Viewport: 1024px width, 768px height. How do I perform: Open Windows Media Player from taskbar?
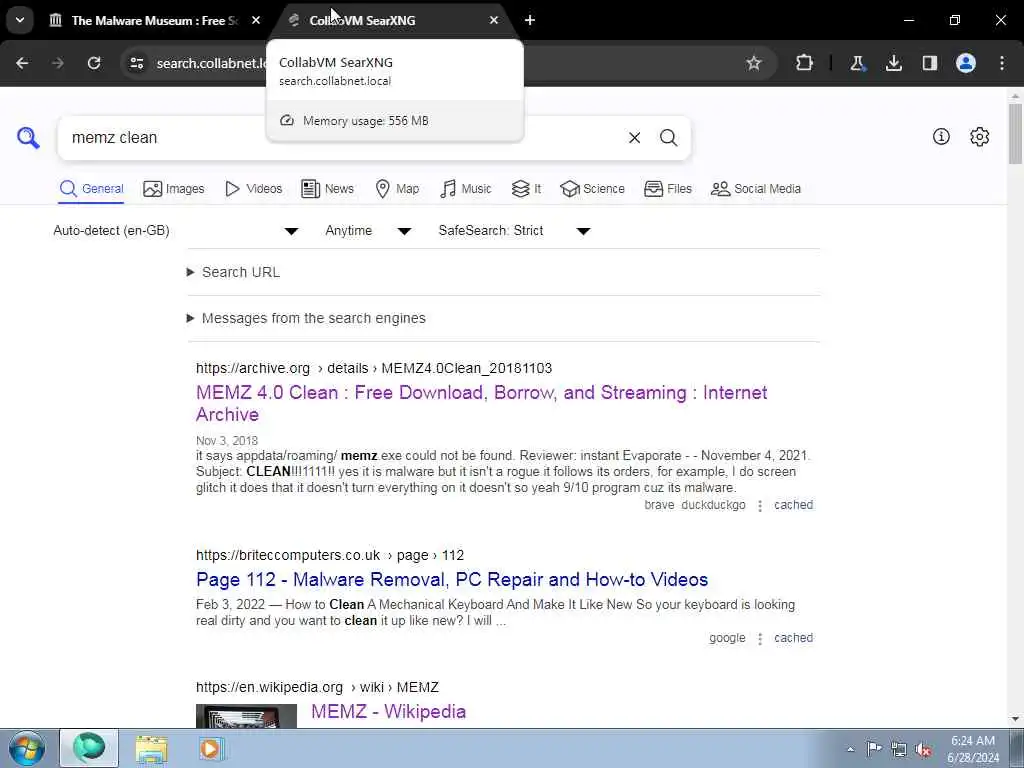tap(211, 748)
